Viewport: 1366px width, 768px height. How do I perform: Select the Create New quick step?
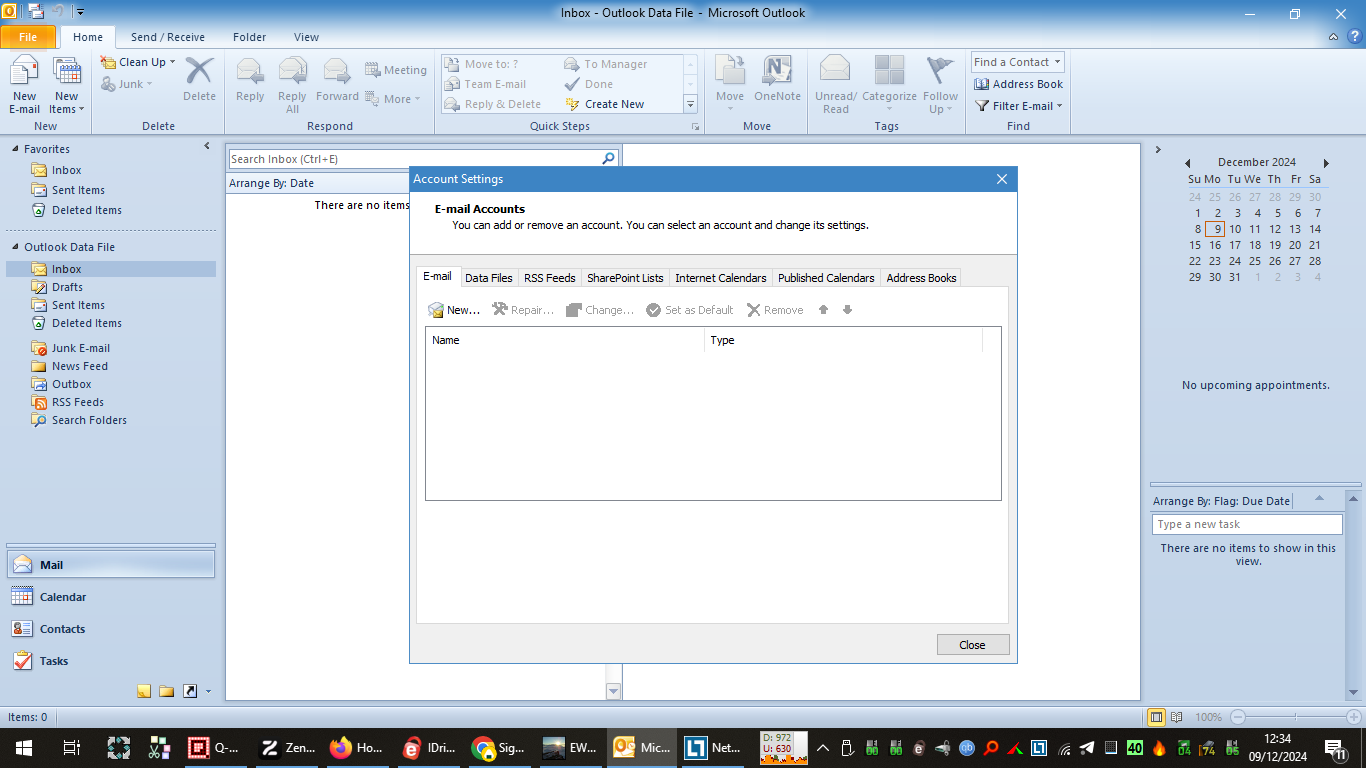(605, 104)
